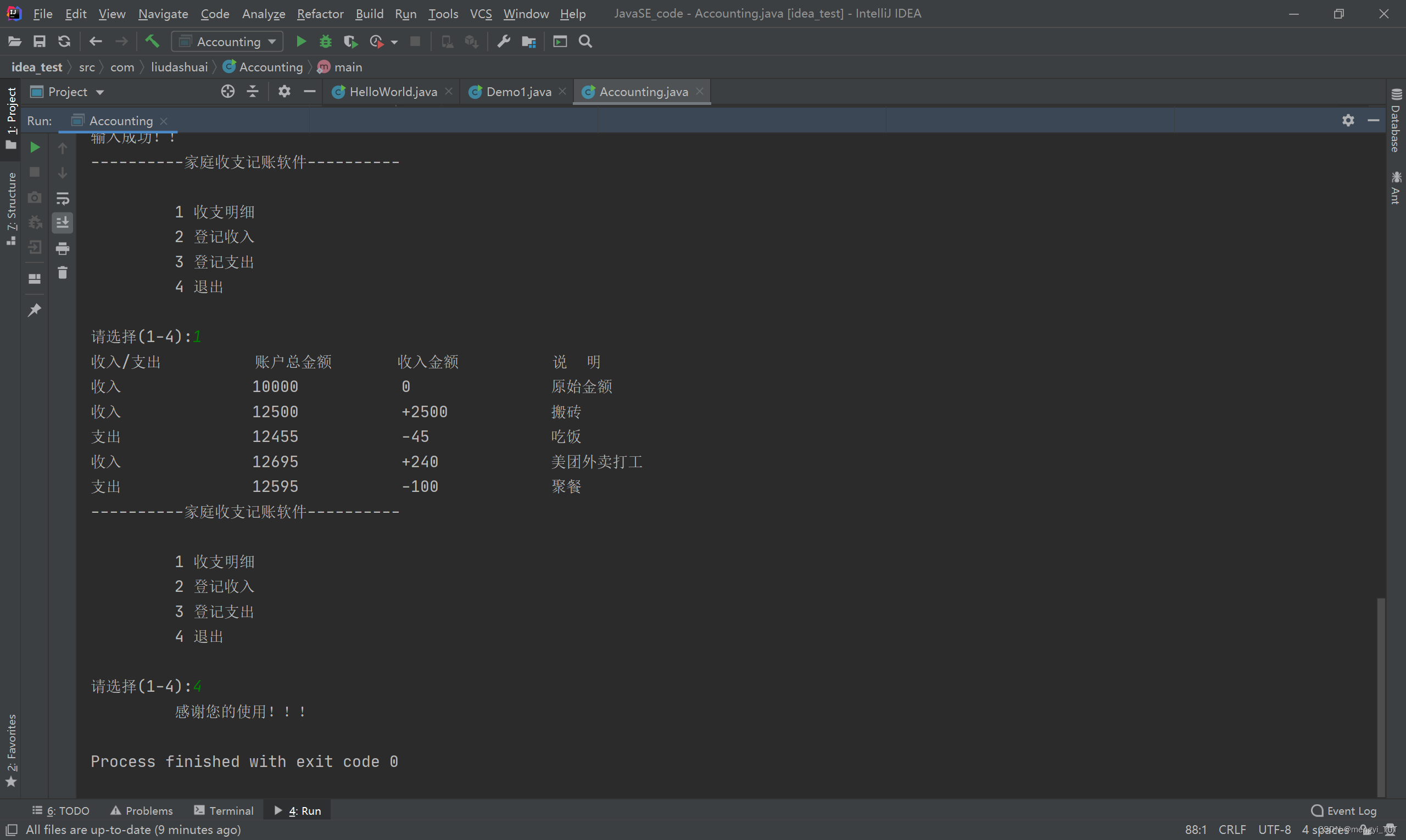
Task: Open the Event Log
Action: 1343,810
